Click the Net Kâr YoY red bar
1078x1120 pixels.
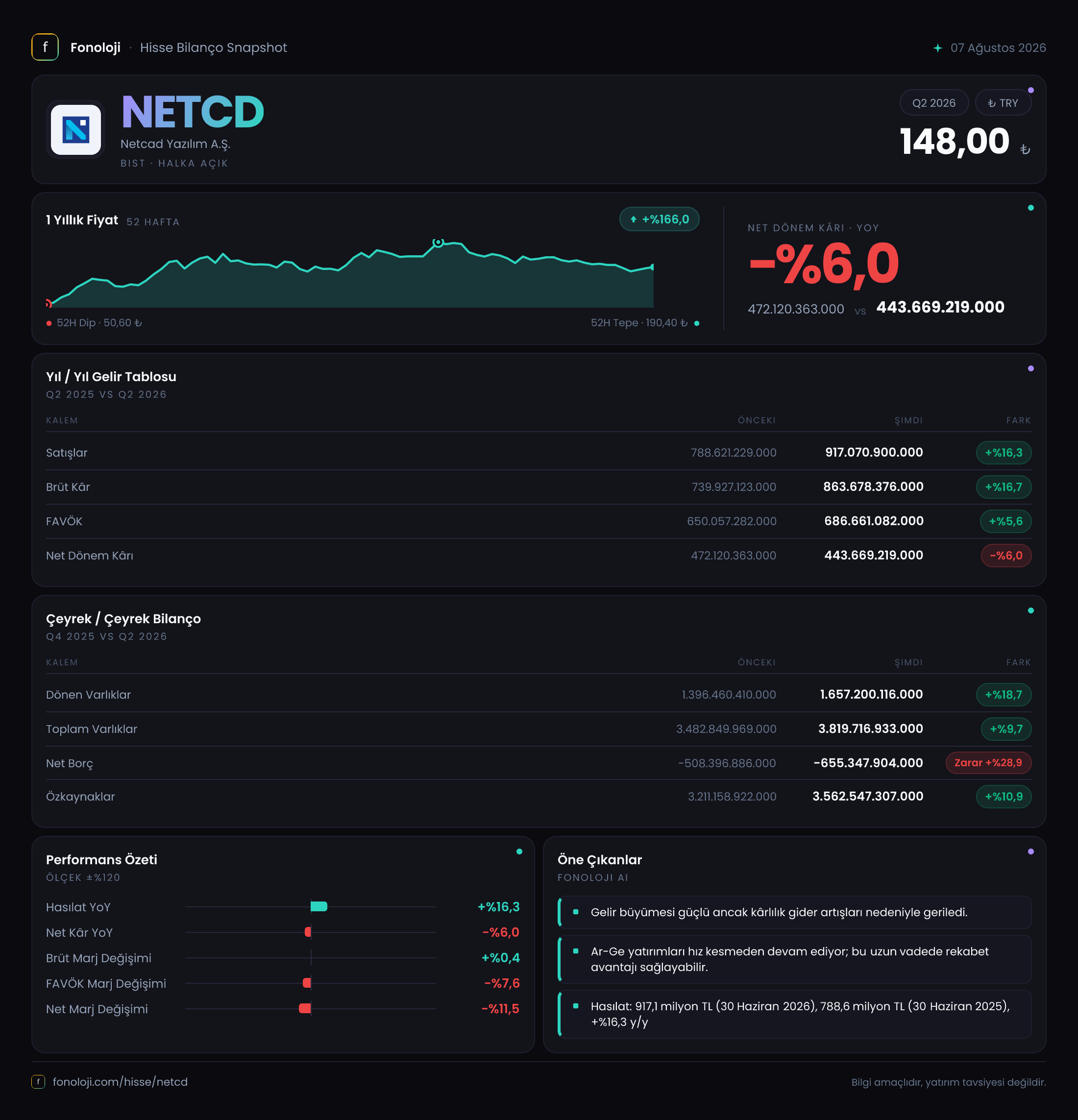click(x=308, y=932)
